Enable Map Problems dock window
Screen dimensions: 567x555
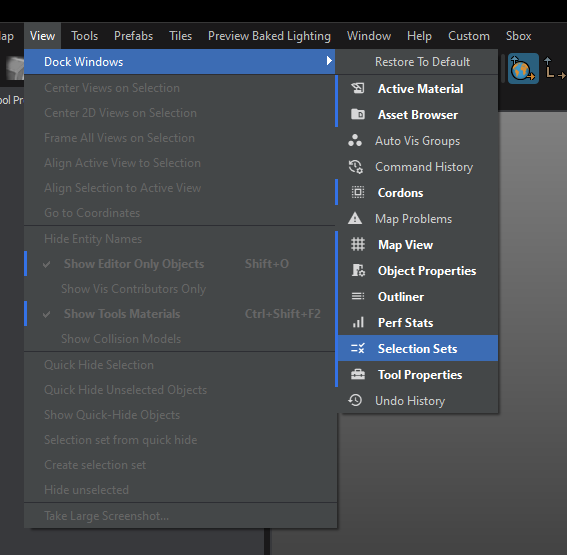pos(417,219)
